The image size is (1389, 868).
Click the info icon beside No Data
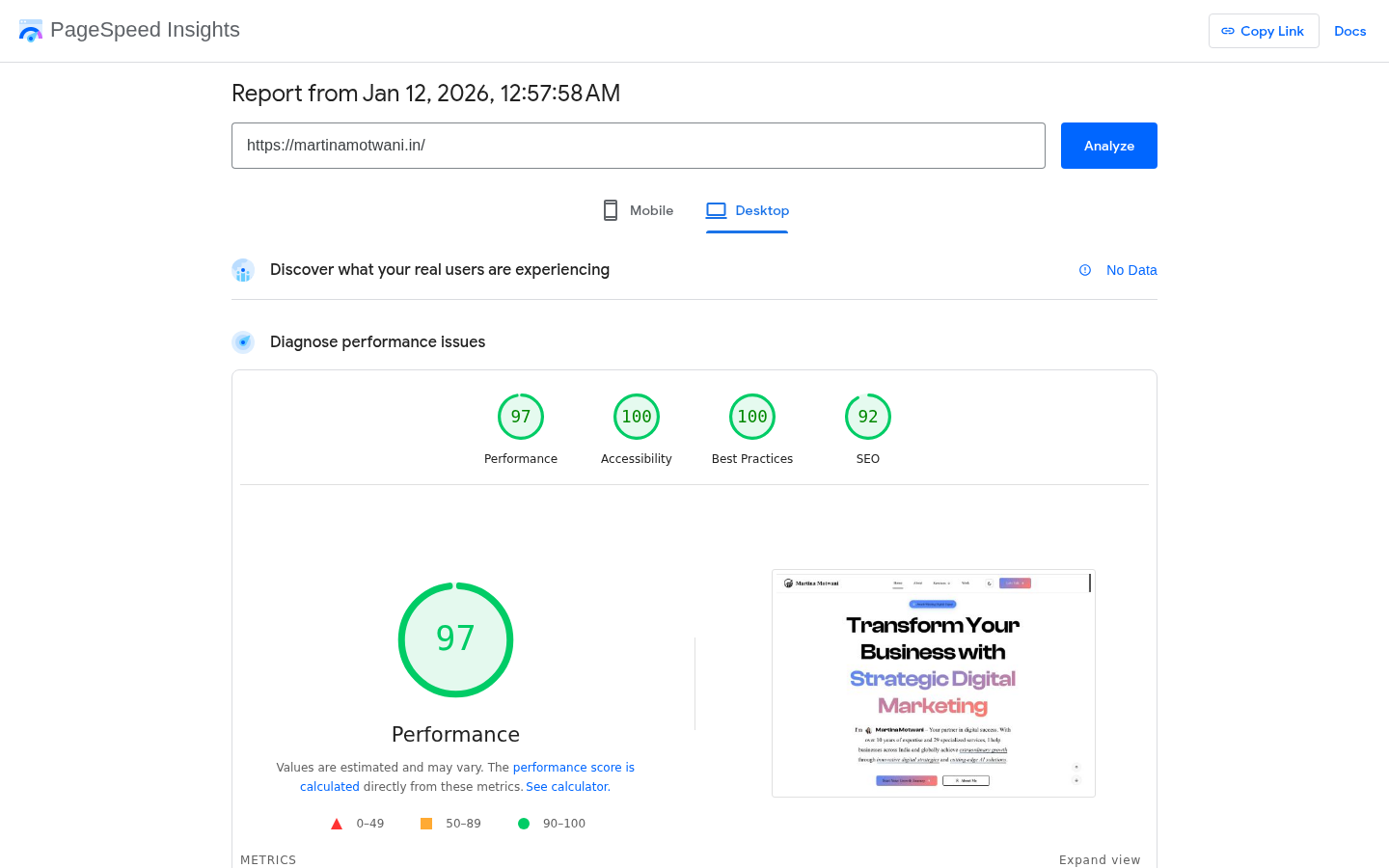(1085, 270)
